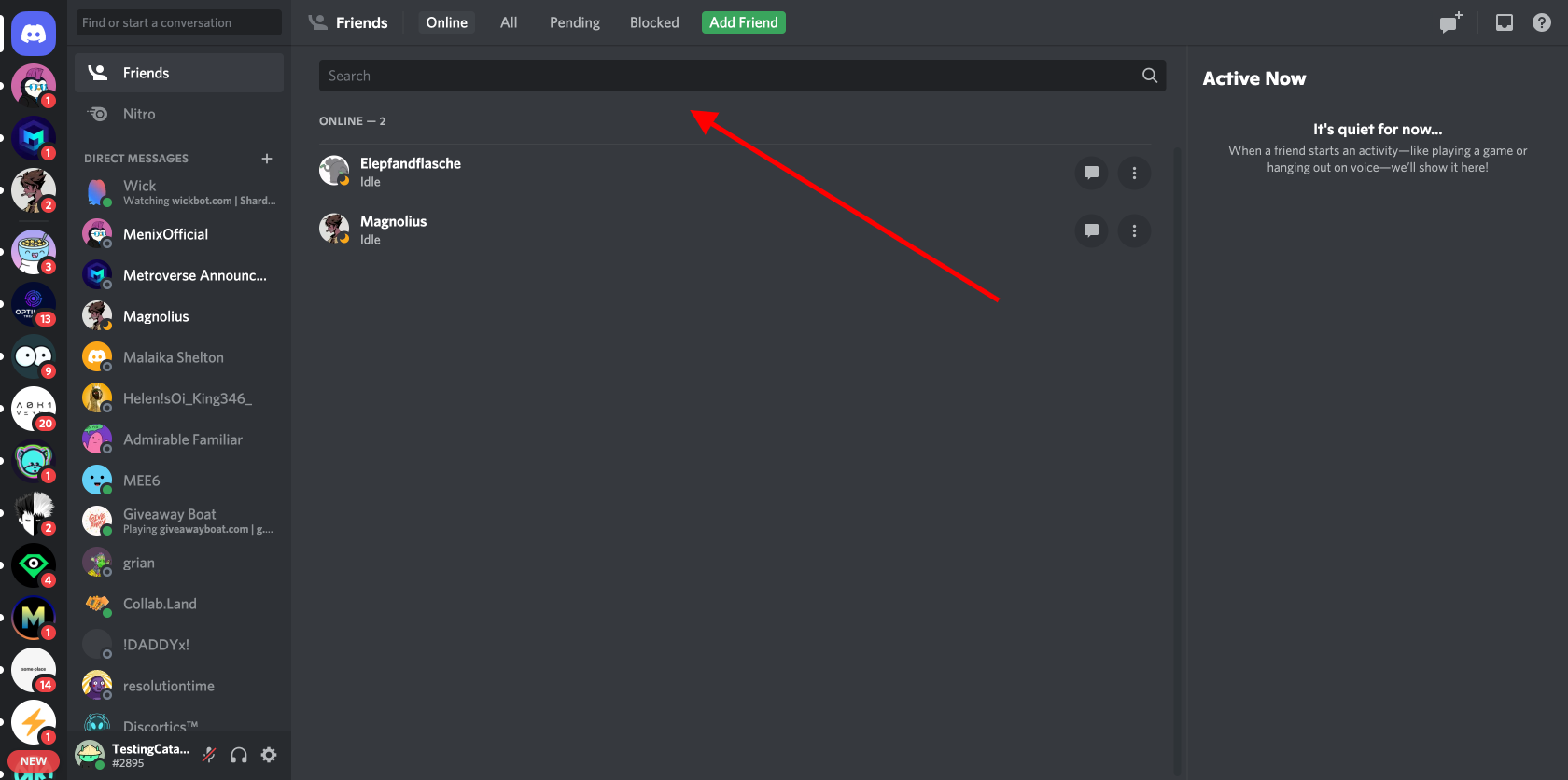
Task: Click Add Friend button
Action: click(744, 22)
